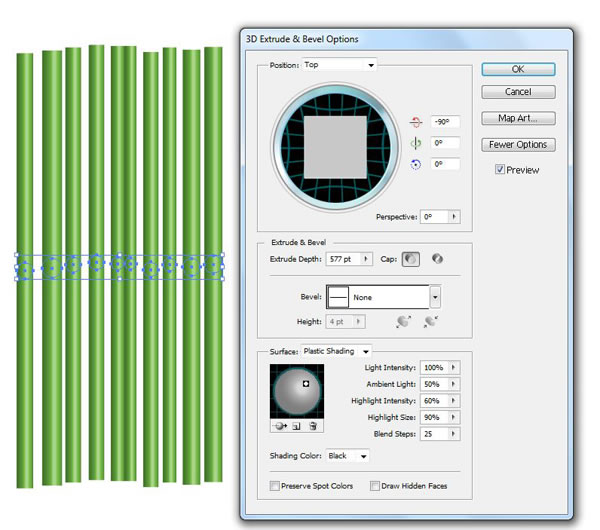Open the Shading Color dropdown

click(x=348, y=456)
